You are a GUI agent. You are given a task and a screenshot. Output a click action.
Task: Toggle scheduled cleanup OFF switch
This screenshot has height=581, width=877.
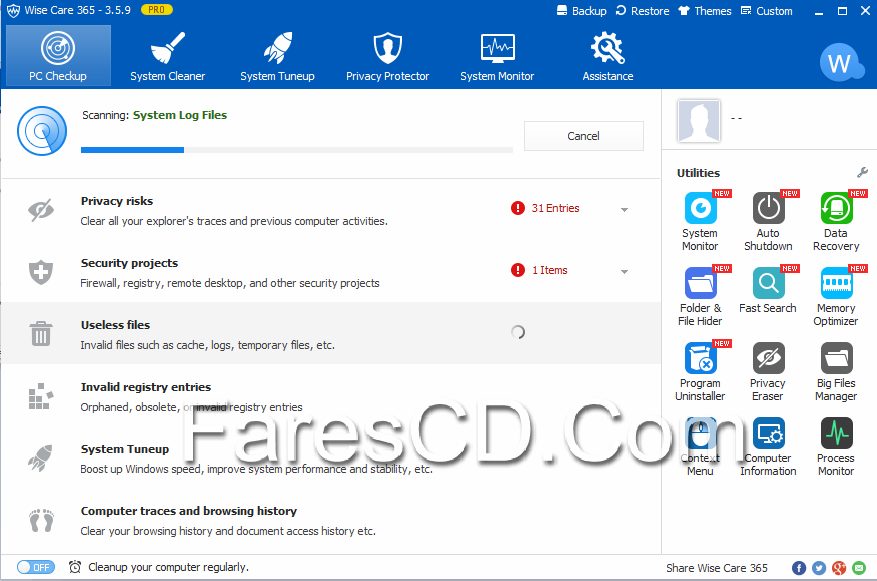(x=36, y=567)
